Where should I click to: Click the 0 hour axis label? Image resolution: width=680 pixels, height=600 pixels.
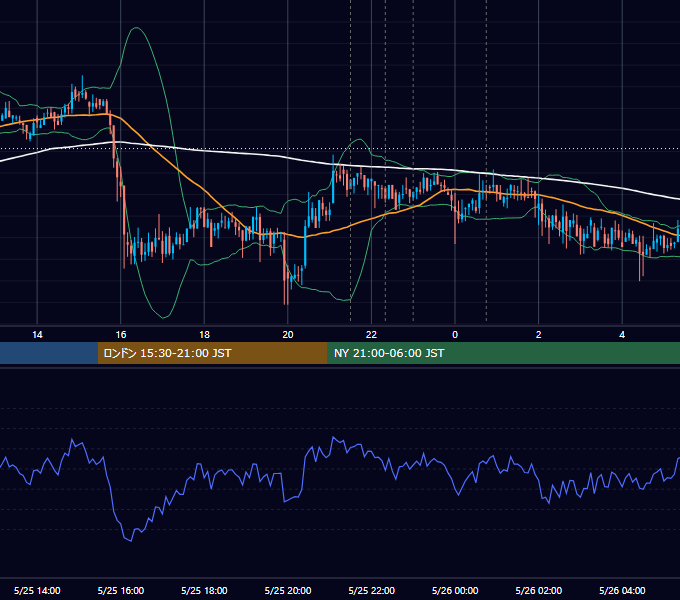(x=455, y=335)
